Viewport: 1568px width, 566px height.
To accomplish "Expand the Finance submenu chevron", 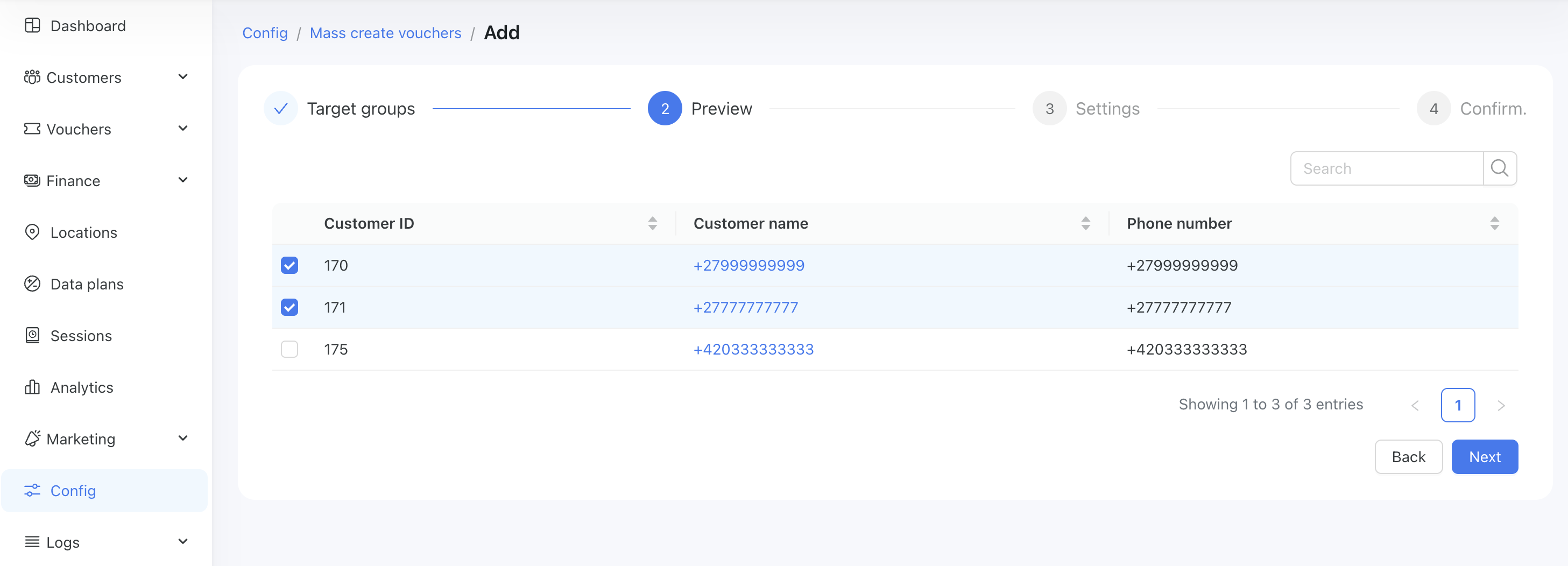I will (x=182, y=180).
